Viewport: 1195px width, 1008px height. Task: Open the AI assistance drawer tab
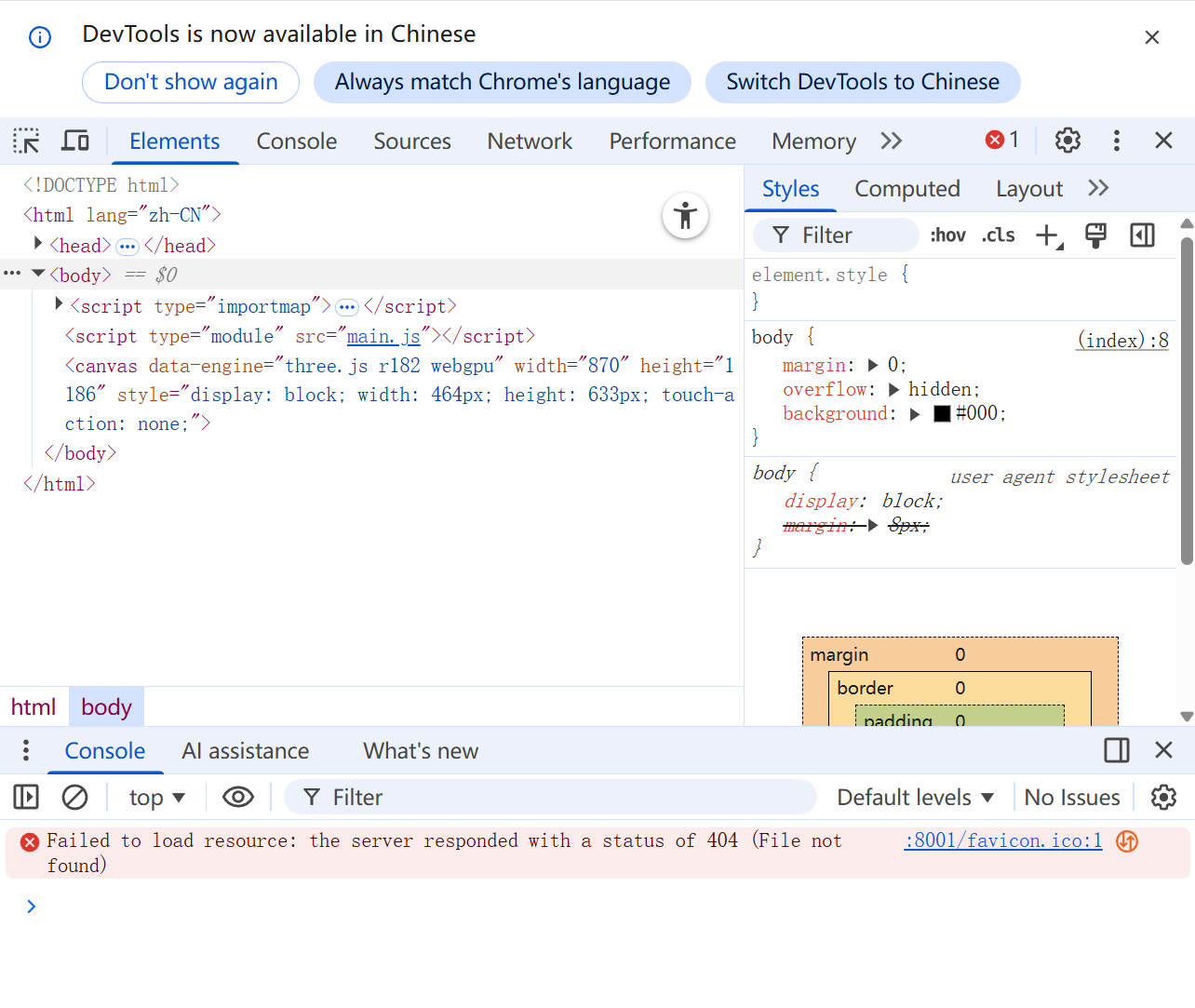pos(246,751)
